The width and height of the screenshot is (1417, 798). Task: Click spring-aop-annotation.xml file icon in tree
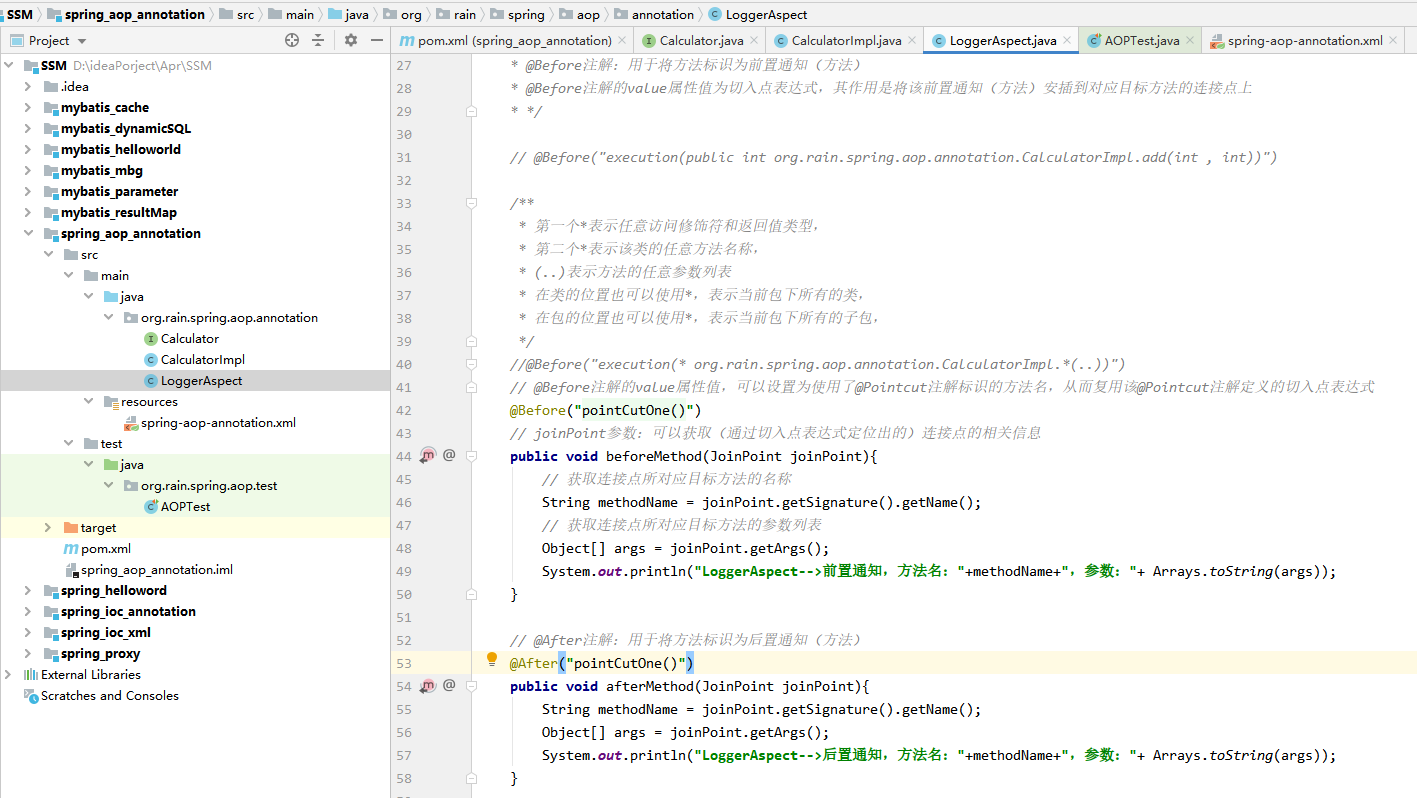131,423
